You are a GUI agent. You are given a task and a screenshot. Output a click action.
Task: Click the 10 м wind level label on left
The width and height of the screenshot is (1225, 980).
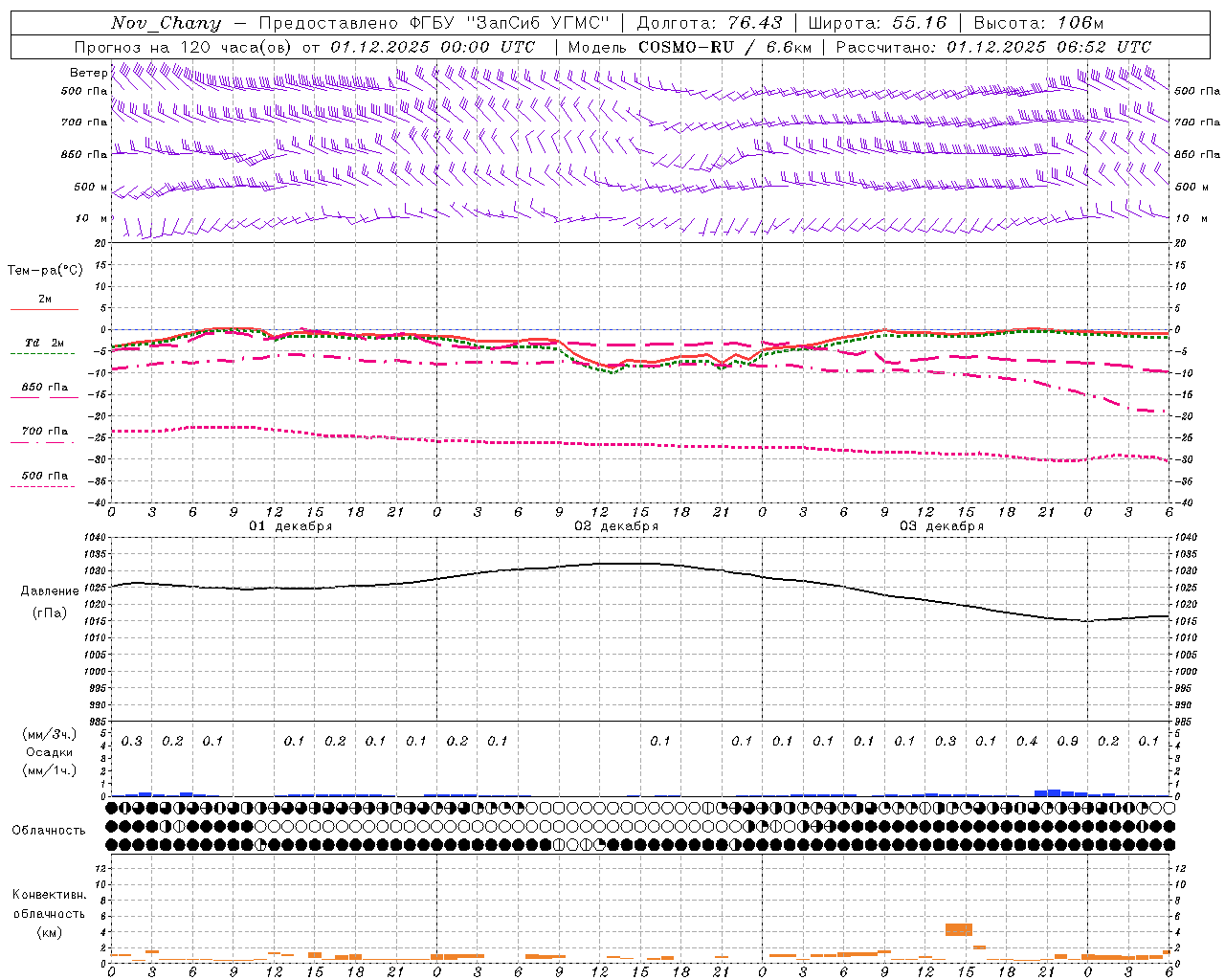93,218
